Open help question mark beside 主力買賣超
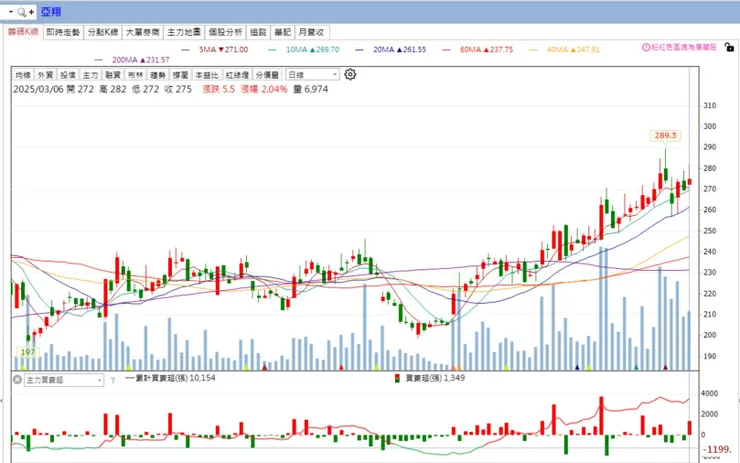This screenshot has width=740, height=463. click(x=112, y=380)
